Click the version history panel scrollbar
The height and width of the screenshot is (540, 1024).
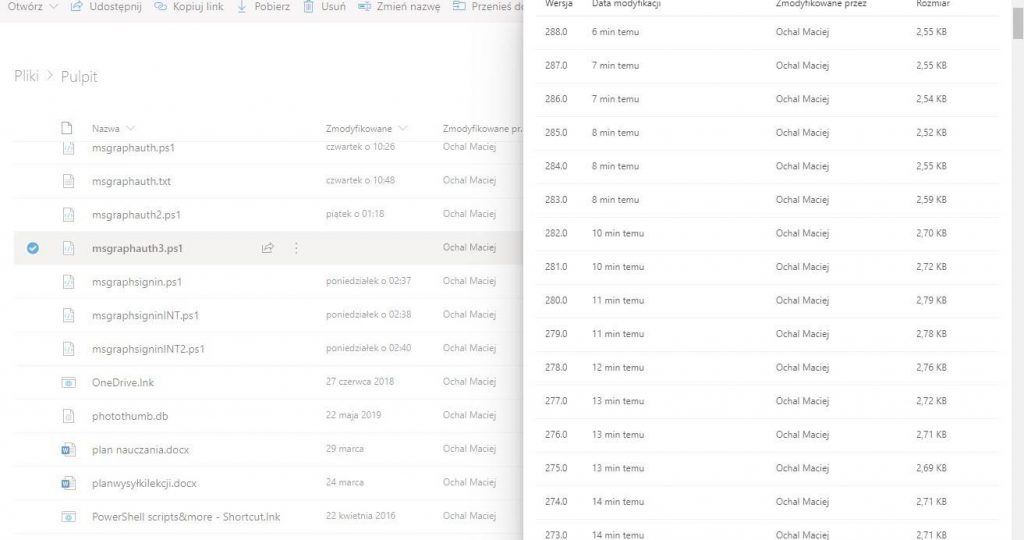[x=1017, y=20]
